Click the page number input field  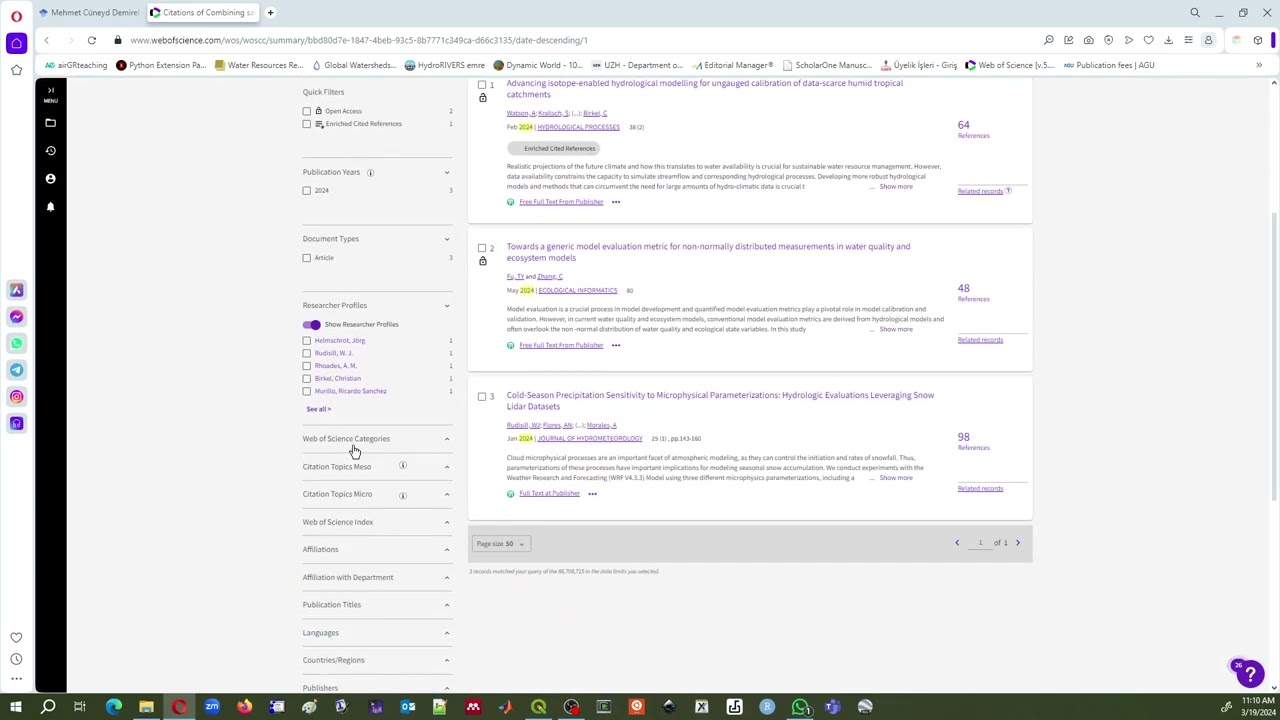pyautogui.click(x=980, y=543)
